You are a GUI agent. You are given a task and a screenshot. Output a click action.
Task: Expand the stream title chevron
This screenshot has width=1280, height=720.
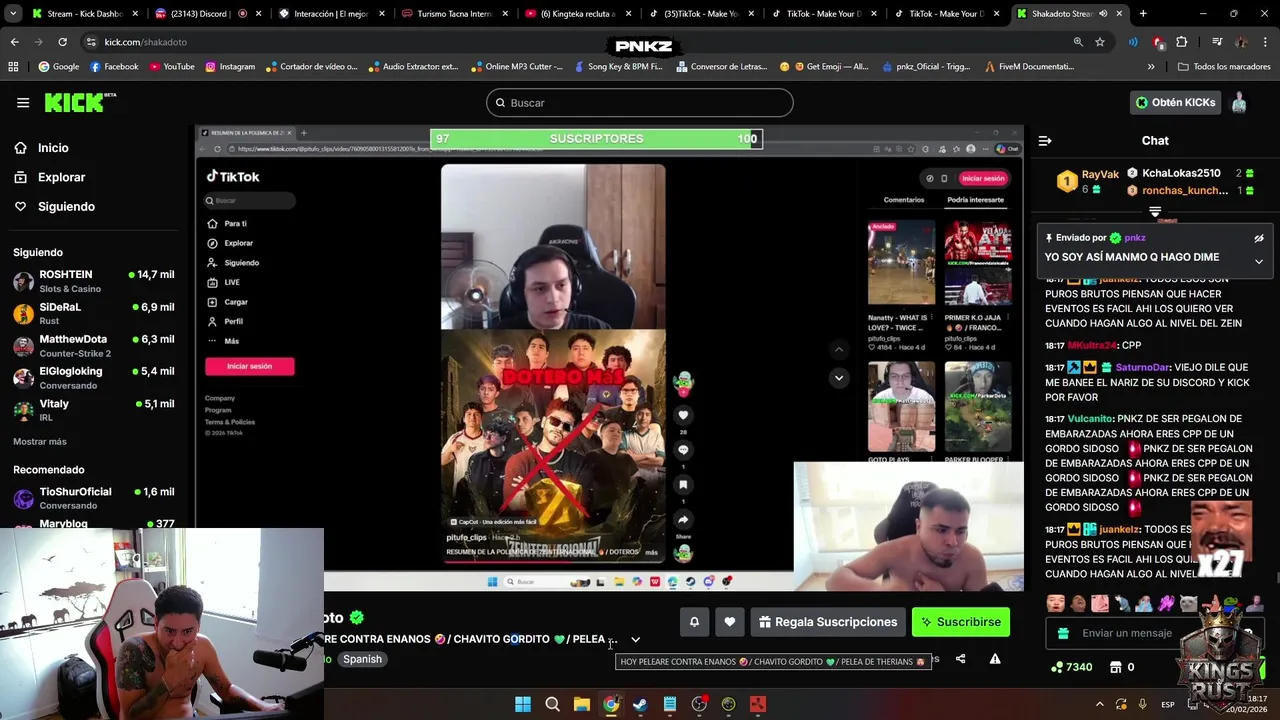coord(635,640)
